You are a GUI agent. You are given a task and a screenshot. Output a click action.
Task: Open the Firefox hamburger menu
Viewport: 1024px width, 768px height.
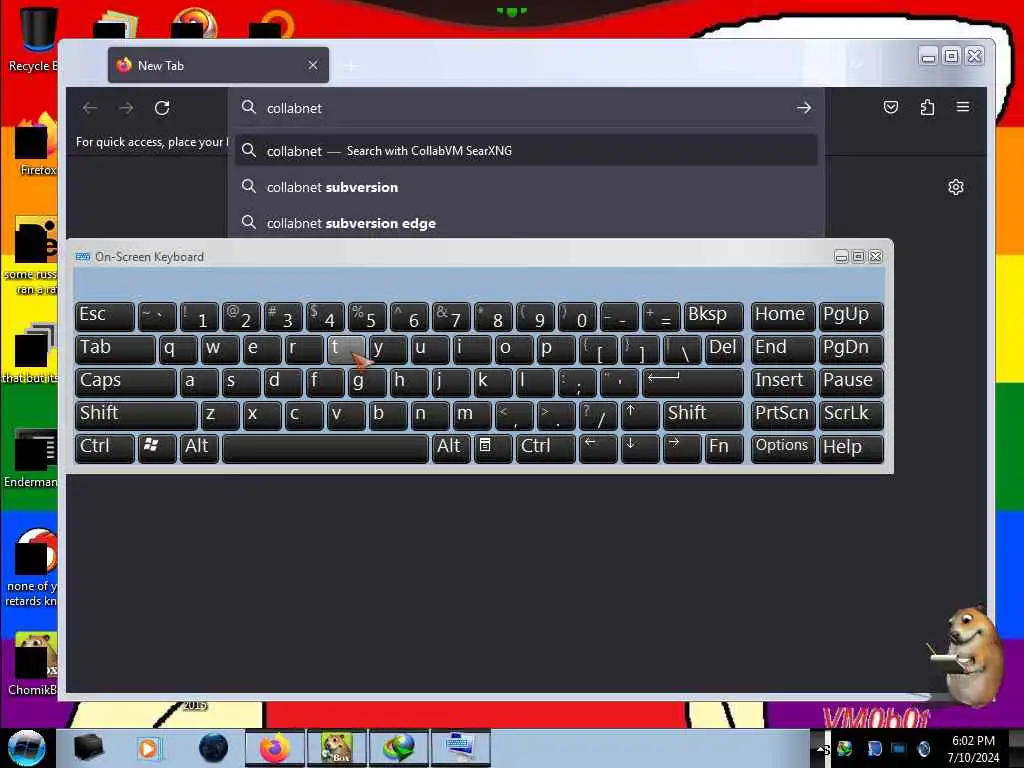(x=963, y=107)
